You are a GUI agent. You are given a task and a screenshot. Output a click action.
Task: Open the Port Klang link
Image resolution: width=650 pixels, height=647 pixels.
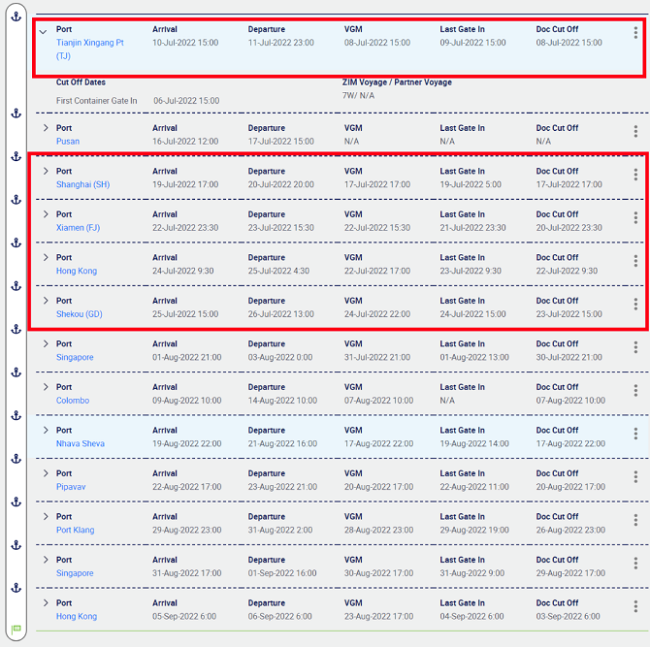[75, 530]
